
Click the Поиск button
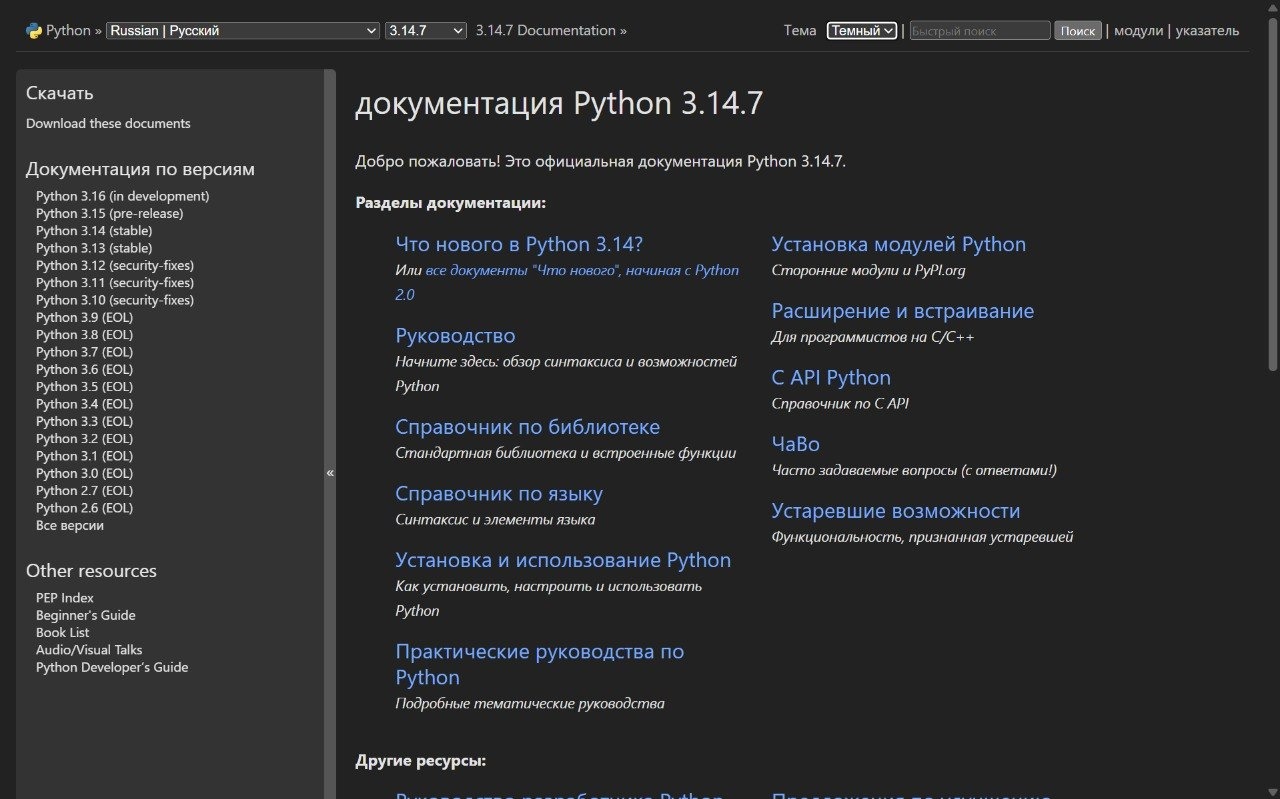click(x=1078, y=31)
